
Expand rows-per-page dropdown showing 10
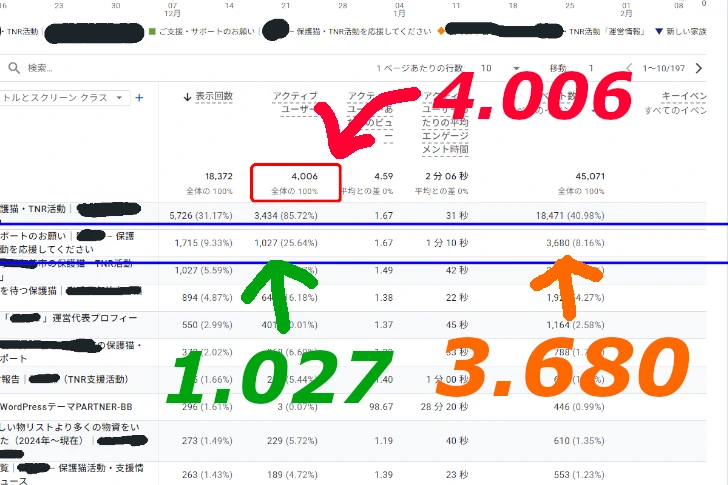point(500,68)
